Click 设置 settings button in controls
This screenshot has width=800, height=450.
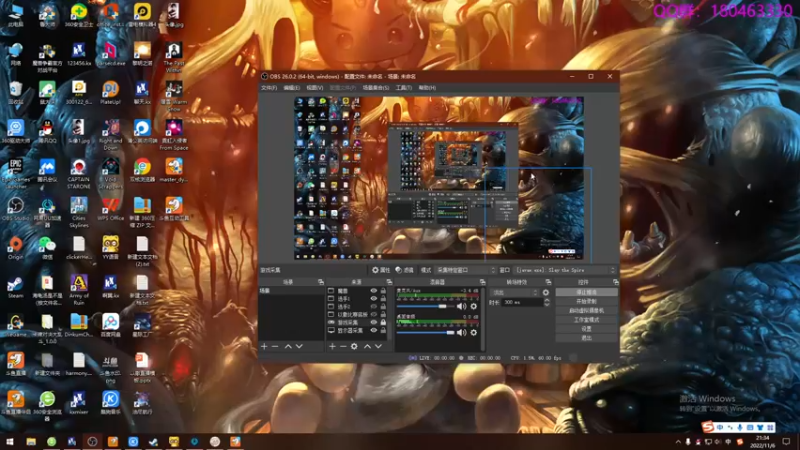point(586,329)
